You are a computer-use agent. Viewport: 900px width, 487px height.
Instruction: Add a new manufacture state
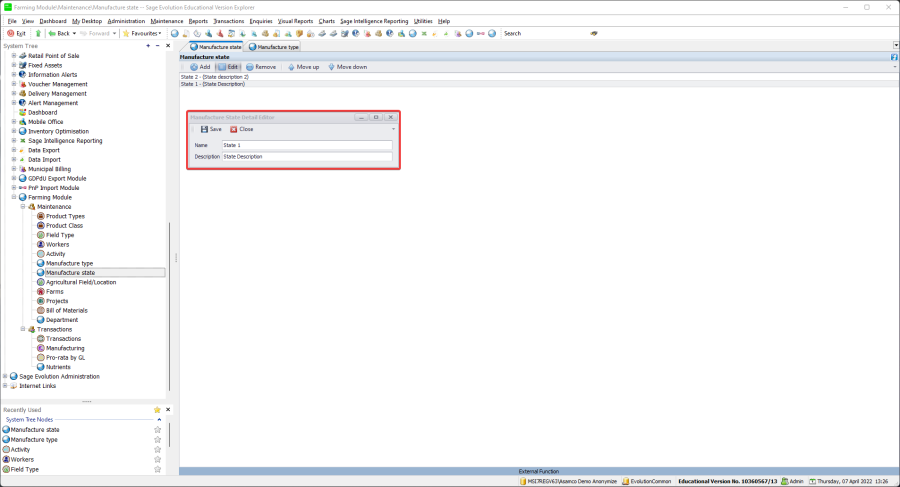pos(199,67)
